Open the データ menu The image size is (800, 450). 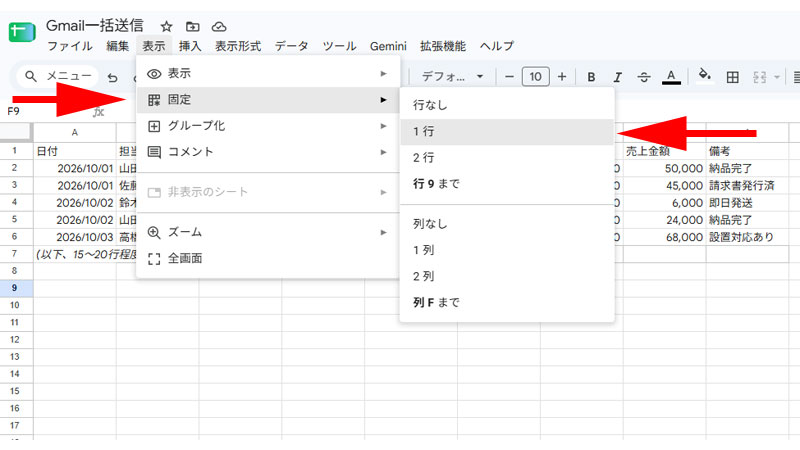(x=291, y=46)
